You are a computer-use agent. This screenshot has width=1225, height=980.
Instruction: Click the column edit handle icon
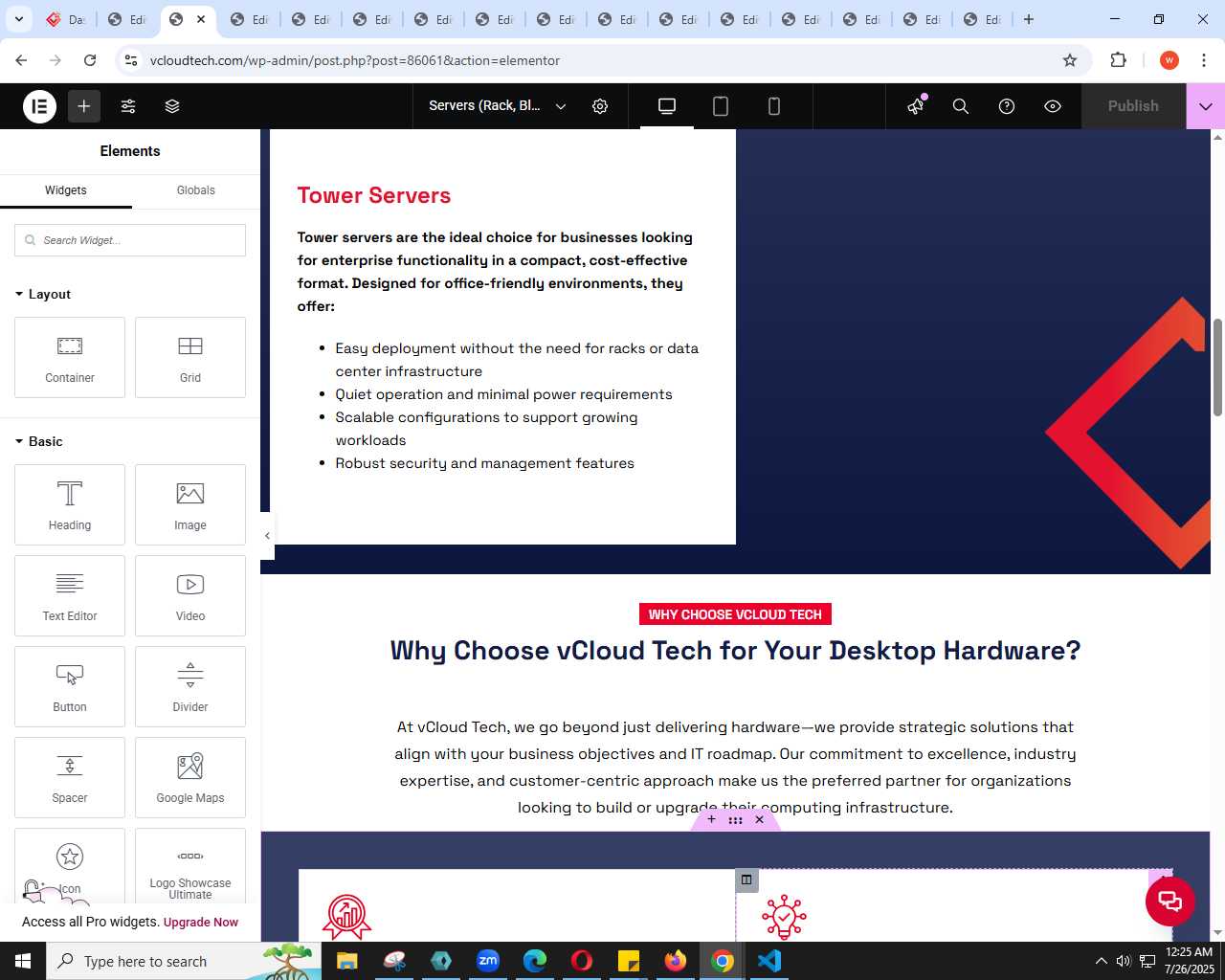click(x=746, y=880)
